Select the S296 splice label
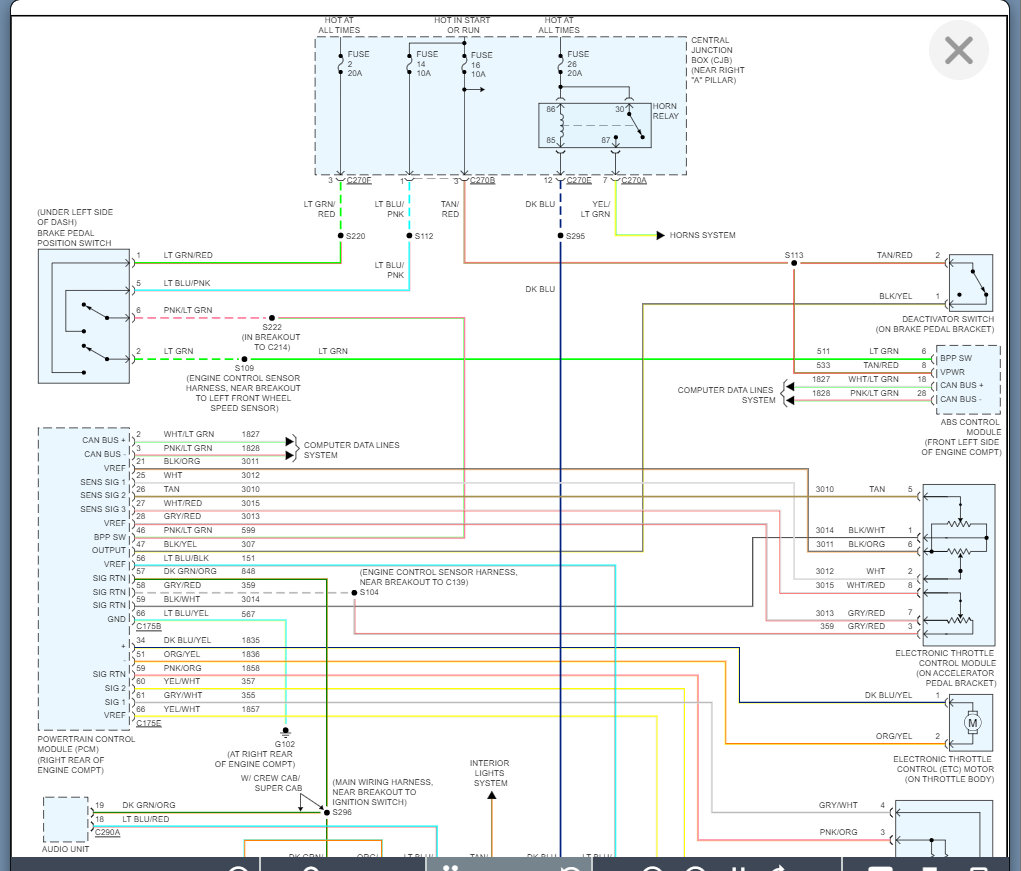 (x=342, y=812)
